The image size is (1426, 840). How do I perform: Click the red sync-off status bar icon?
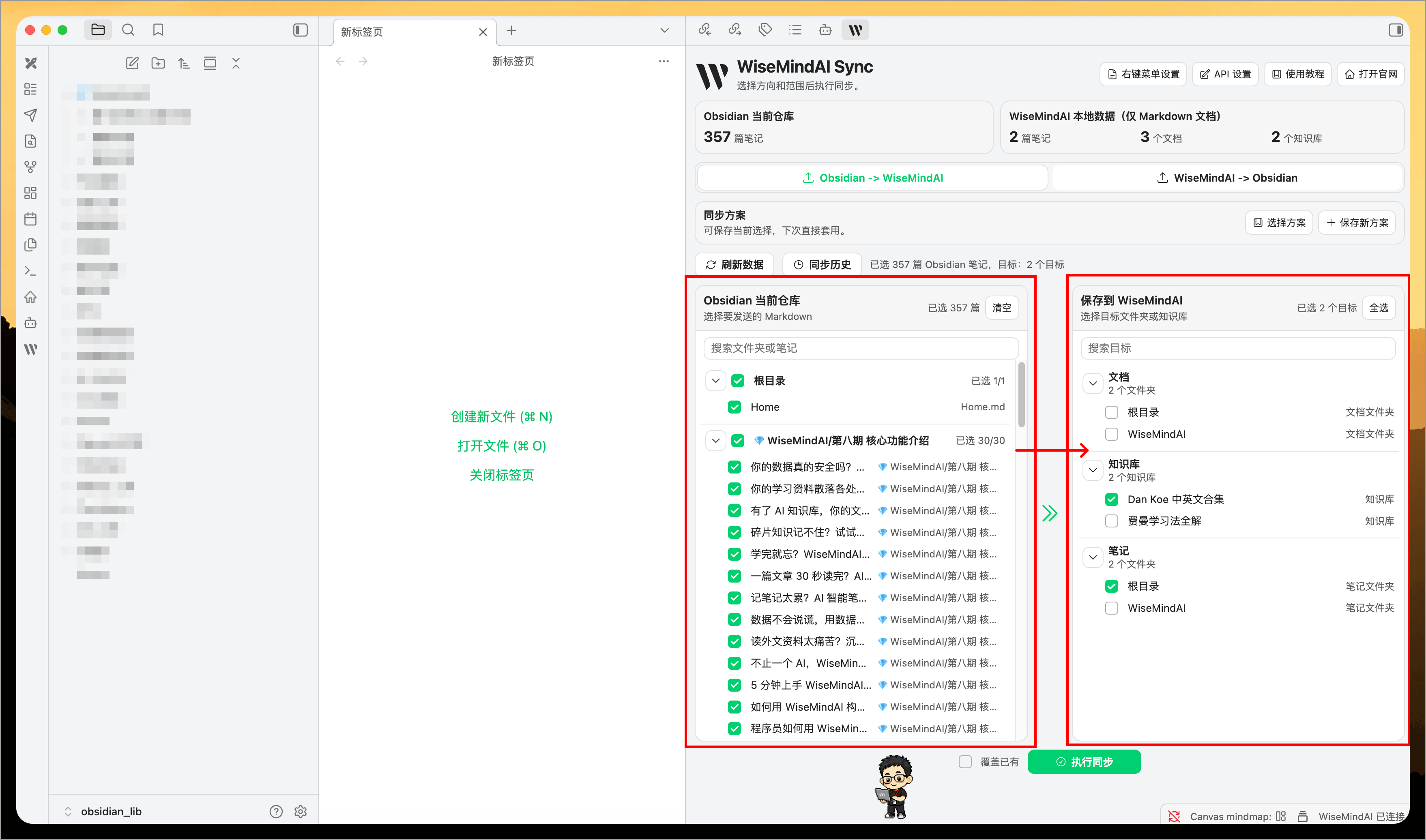1173,816
